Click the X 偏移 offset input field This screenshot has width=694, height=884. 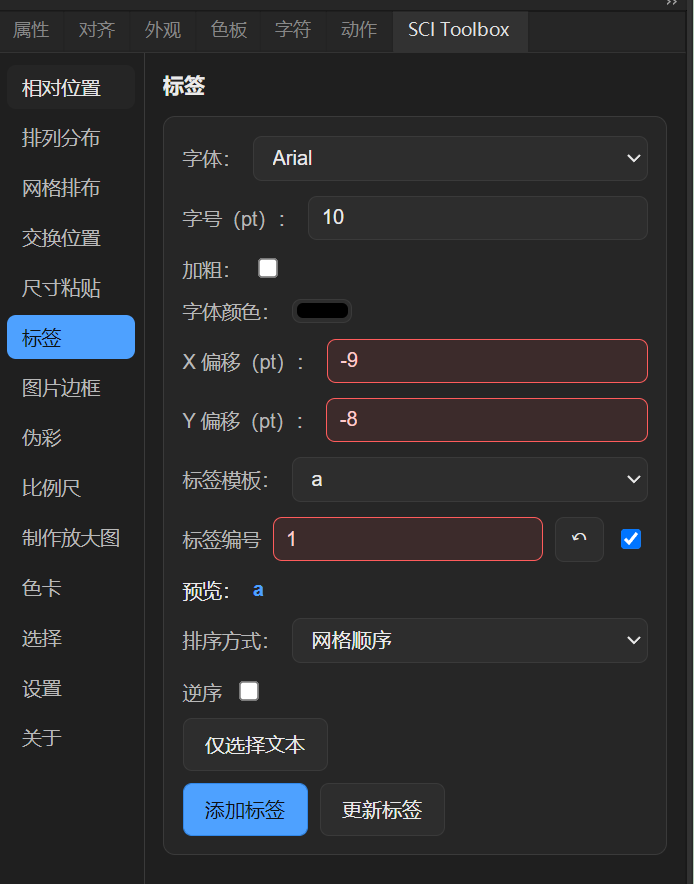(487, 361)
